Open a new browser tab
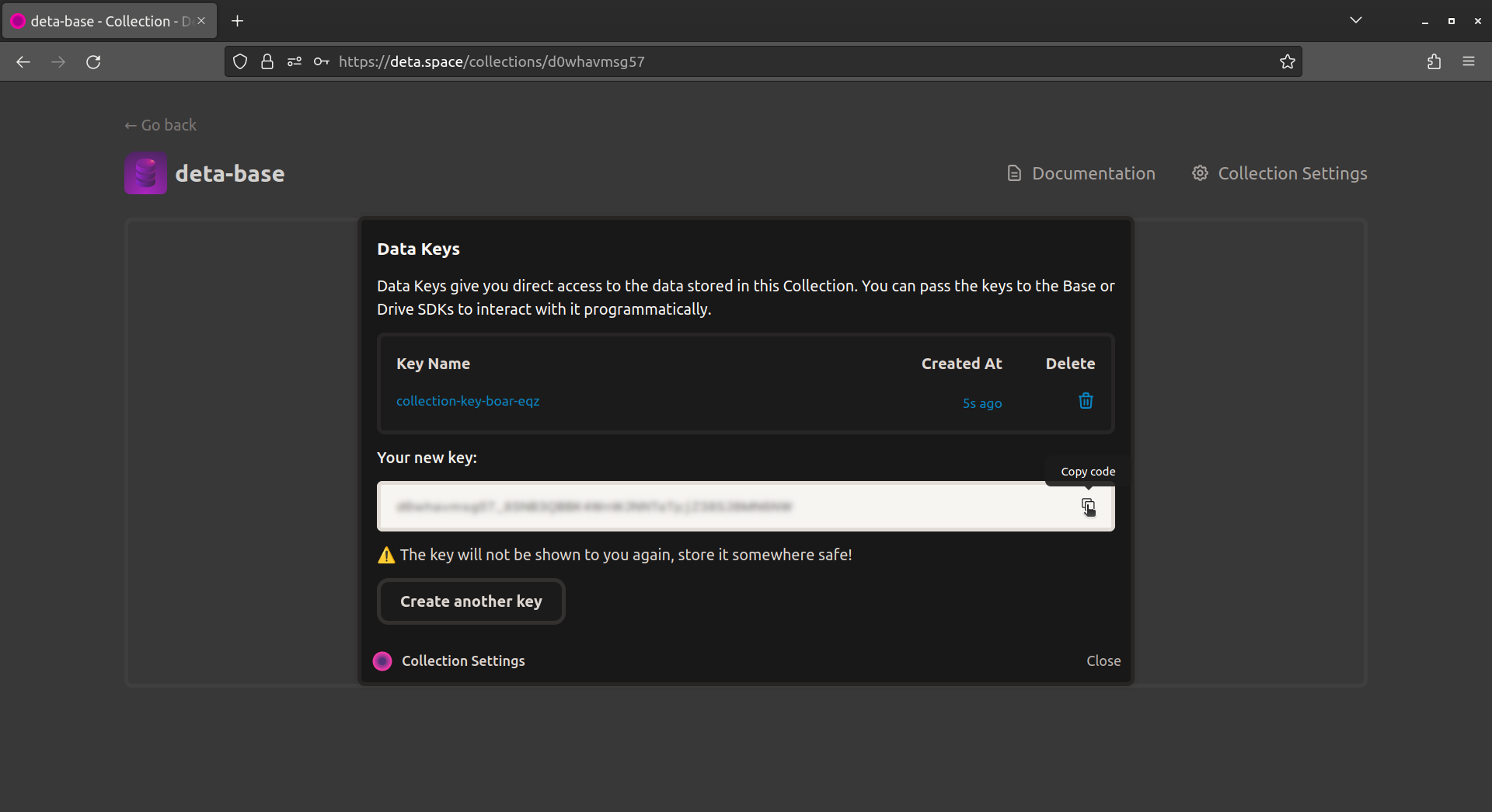Image resolution: width=1492 pixels, height=812 pixels. 238,21
